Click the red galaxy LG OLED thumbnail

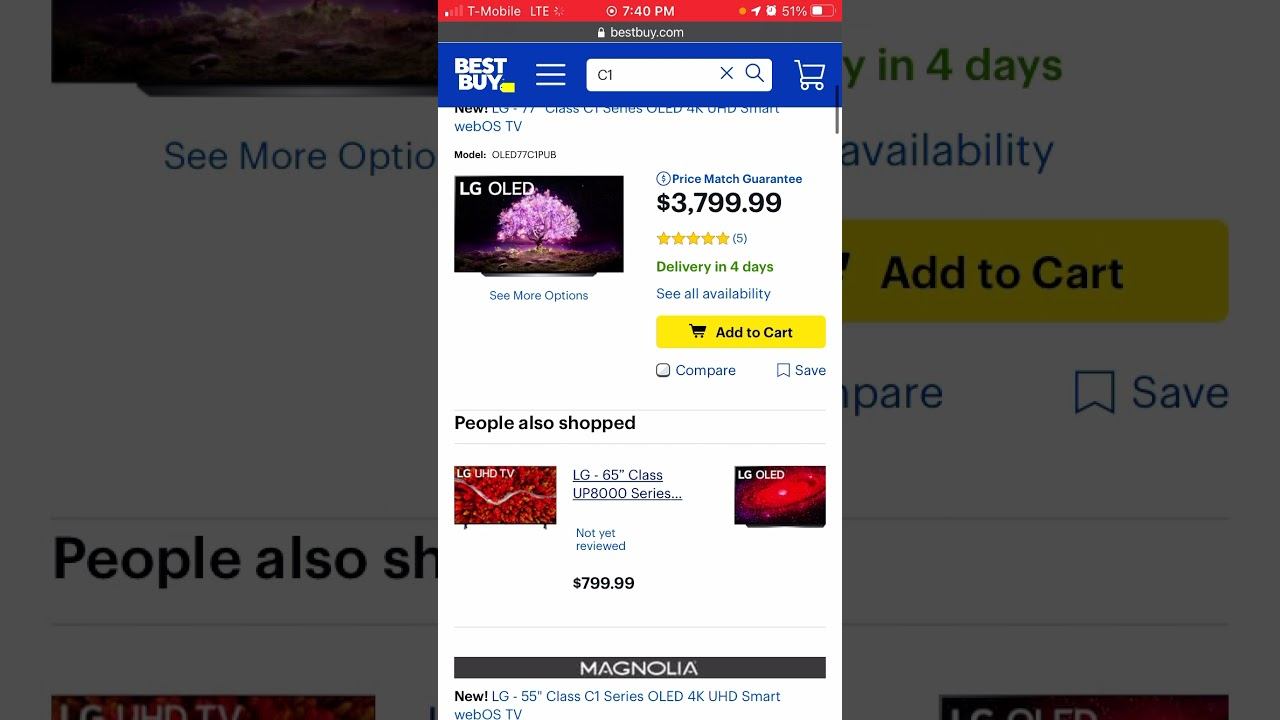click(x=780, y=497)
